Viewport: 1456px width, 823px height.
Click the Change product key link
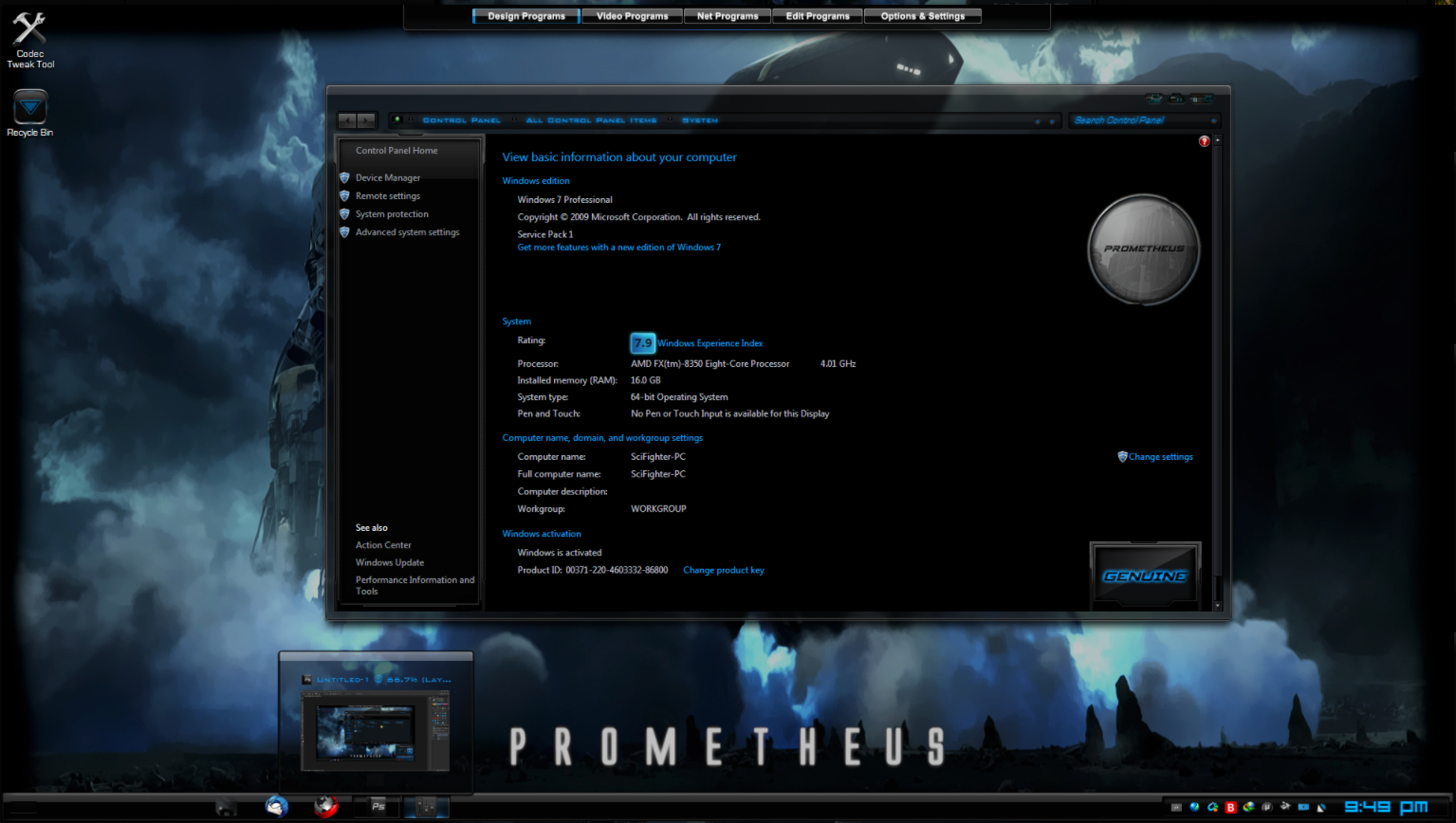click(724, 570)
